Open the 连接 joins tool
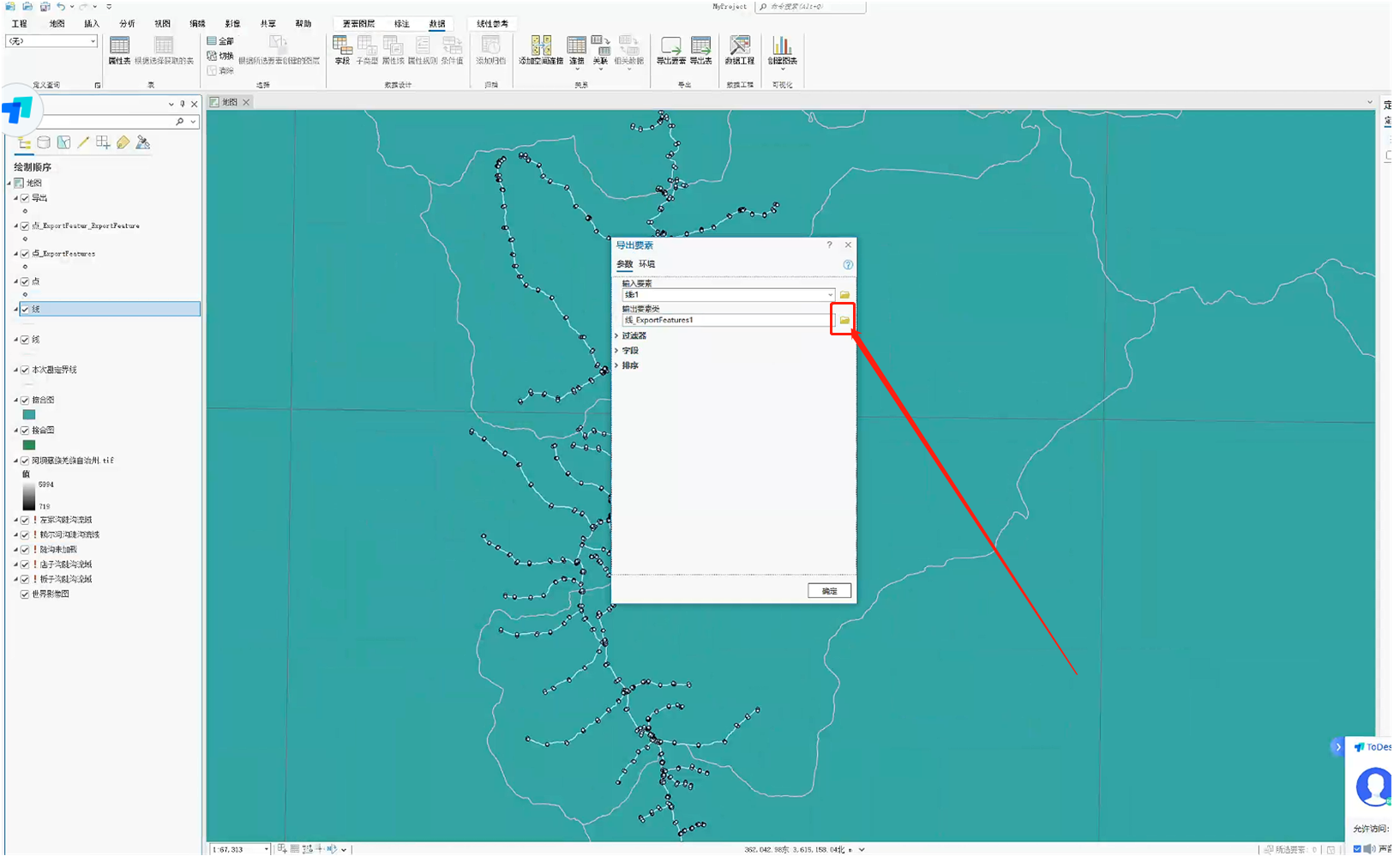 tap(577, 51)
